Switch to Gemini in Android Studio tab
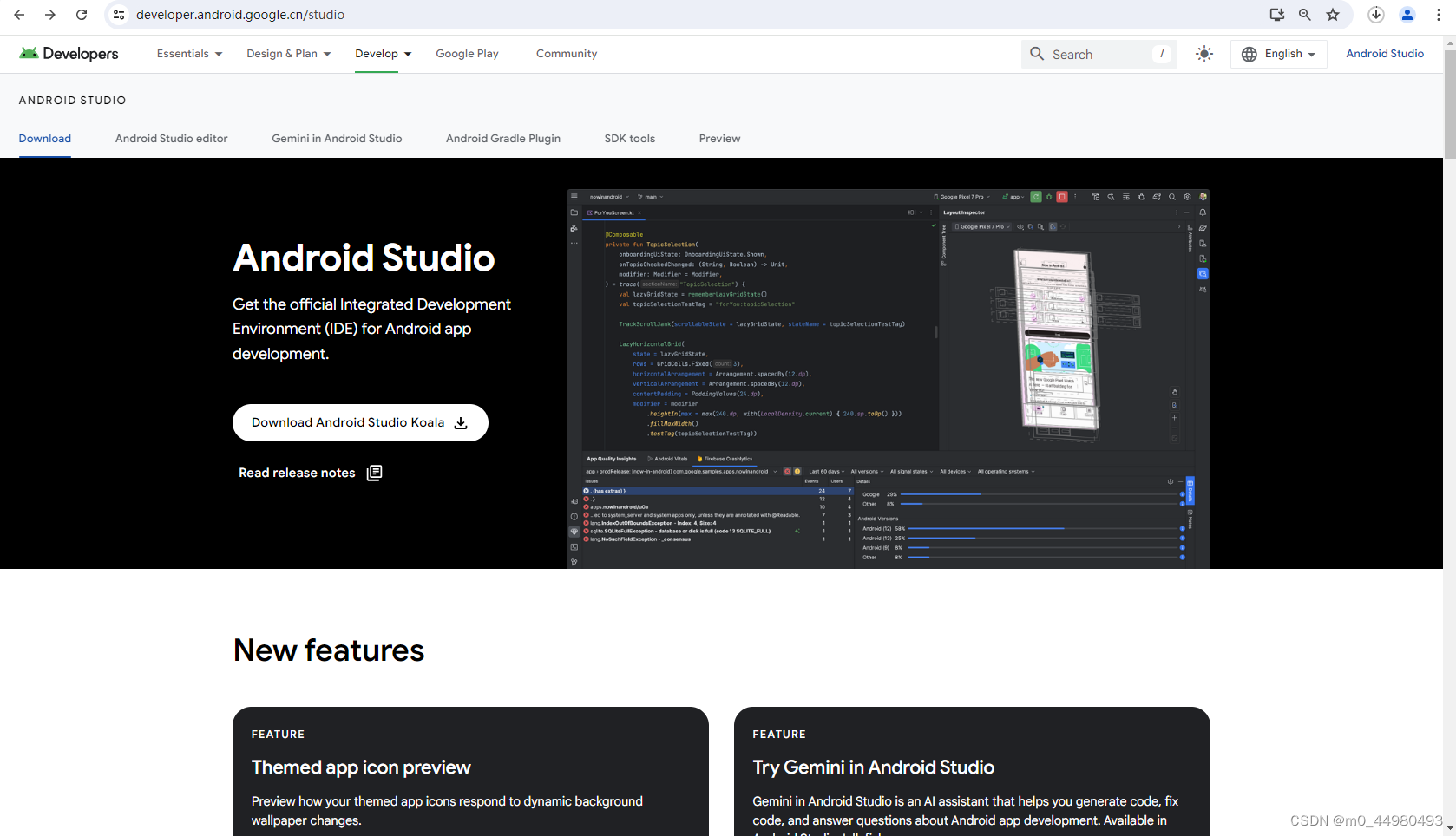This screenshot has width=1456, height=836. (x=337, y=139)
